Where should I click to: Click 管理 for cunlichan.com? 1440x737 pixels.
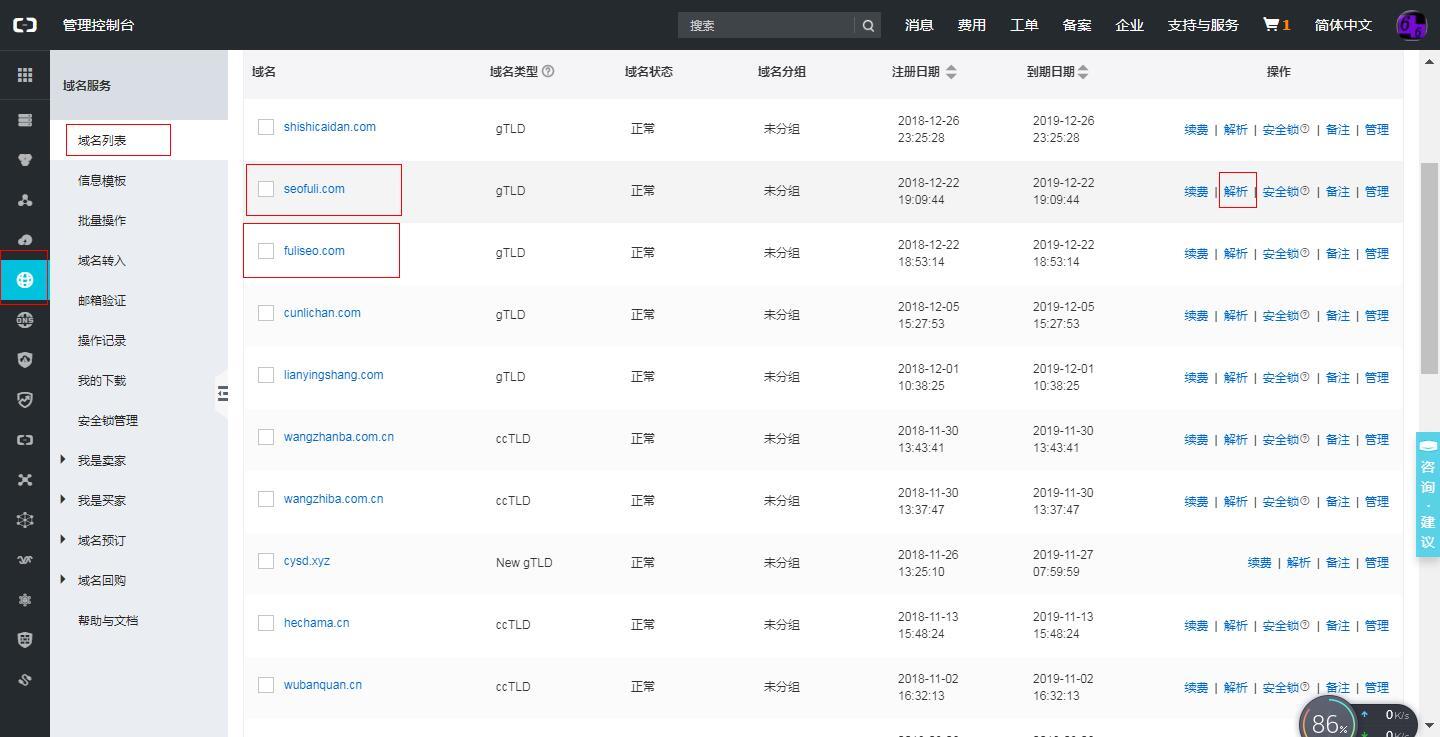[1377, 315]
